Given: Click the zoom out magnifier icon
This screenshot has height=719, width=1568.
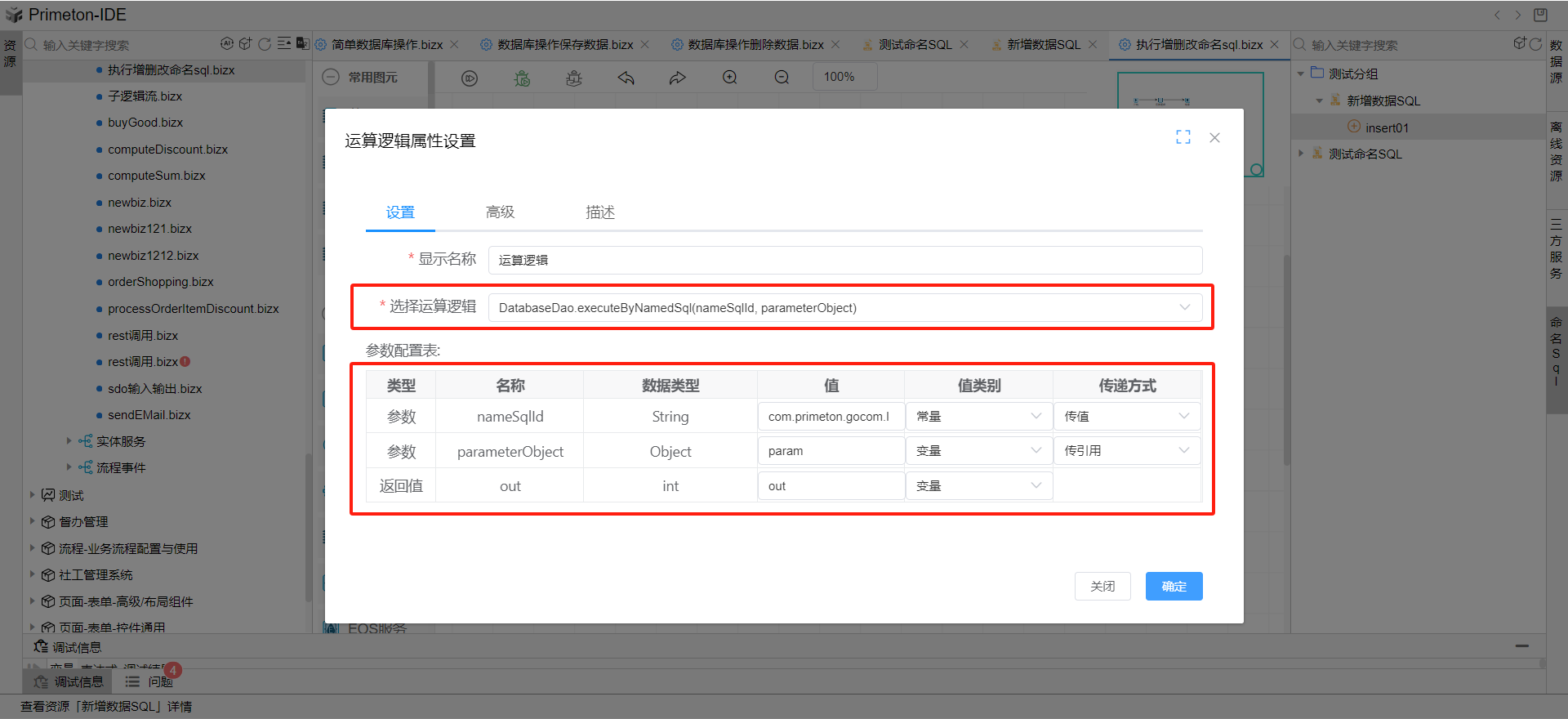Looking at the screenshot, I should point(782,78).
